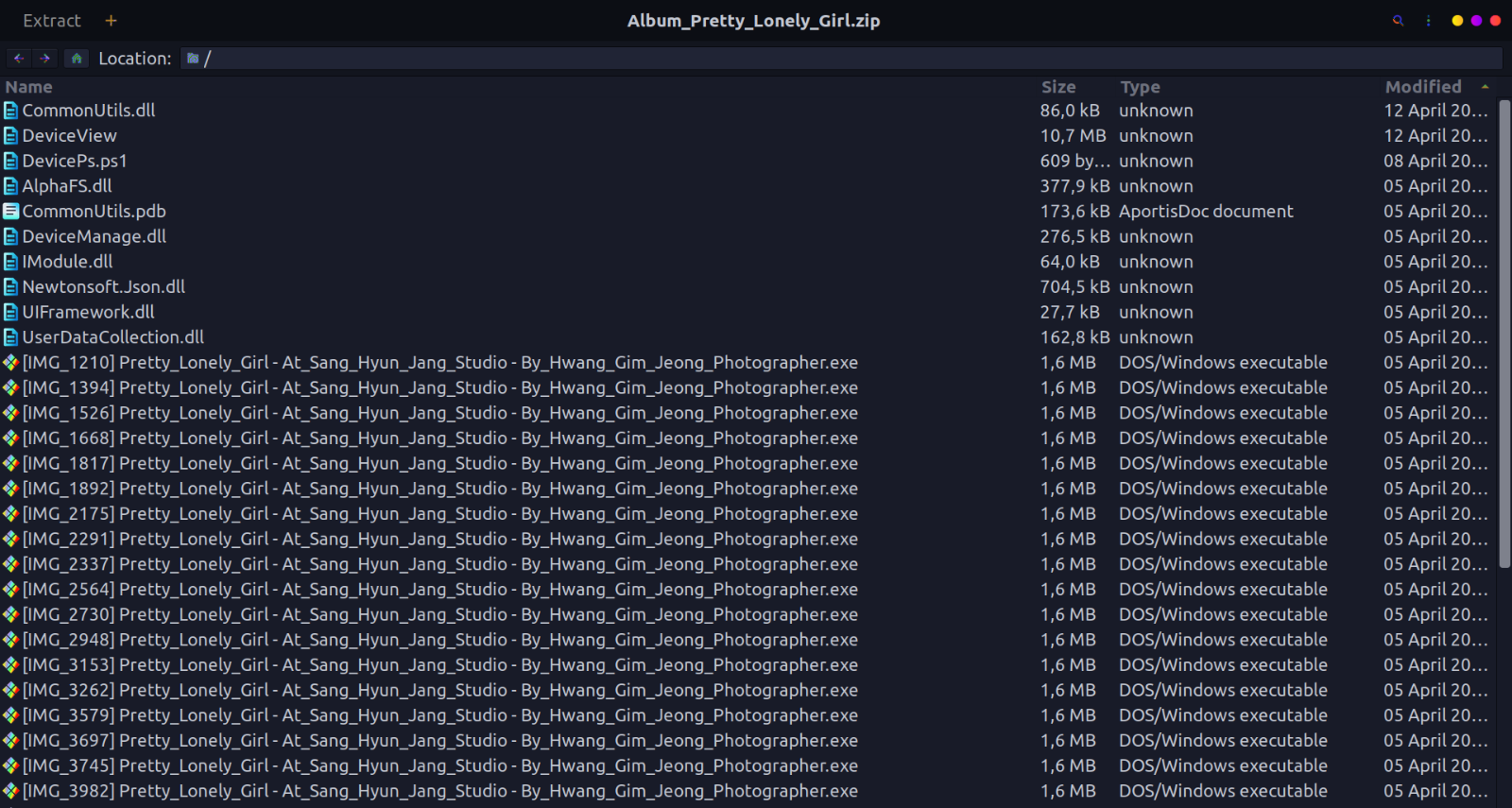This screenshot has height=808, width=1512.
Task: Select the CommonUtils.pdb document icon
Action: [x=11, y=212]
